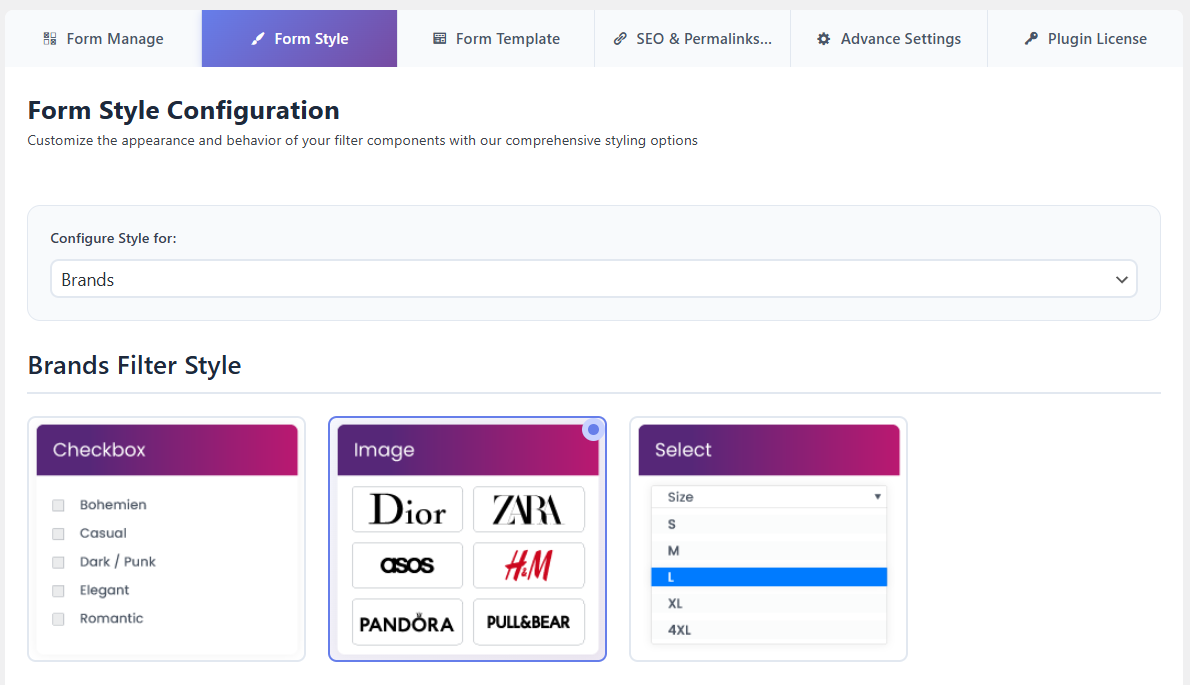1190x685 pixels.
Task: Go to the Advance Settings tab
Action: tap(889, 39)
